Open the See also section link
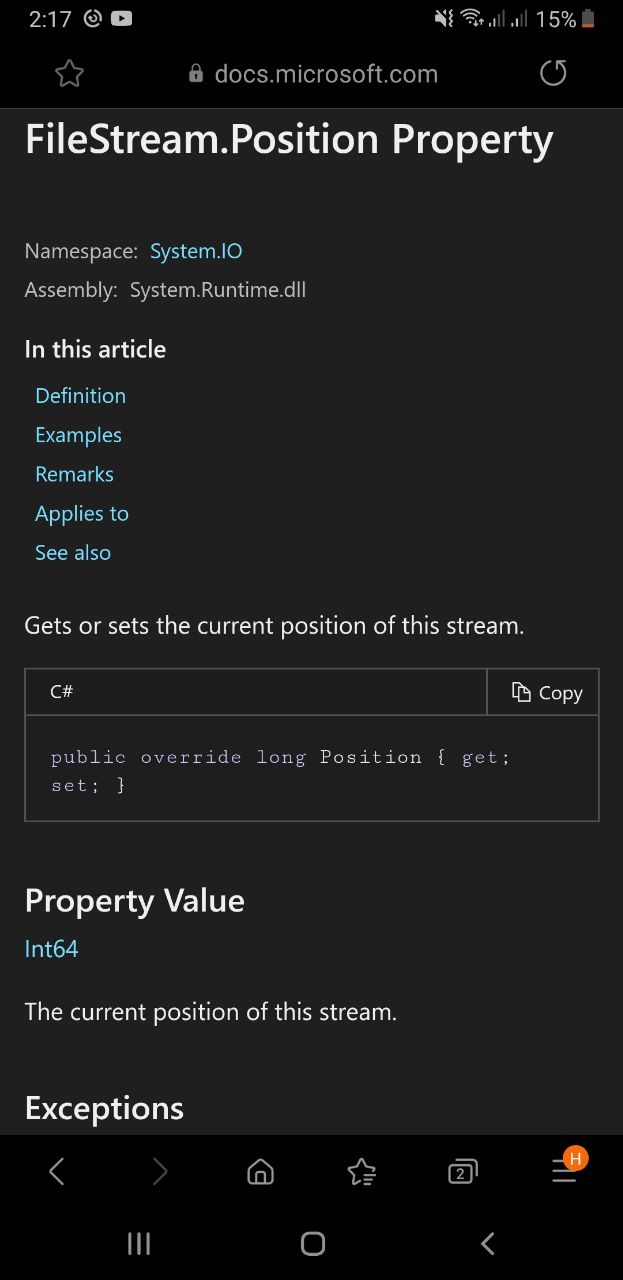Screen dimensions: 623x1280 tap(73, 552)
